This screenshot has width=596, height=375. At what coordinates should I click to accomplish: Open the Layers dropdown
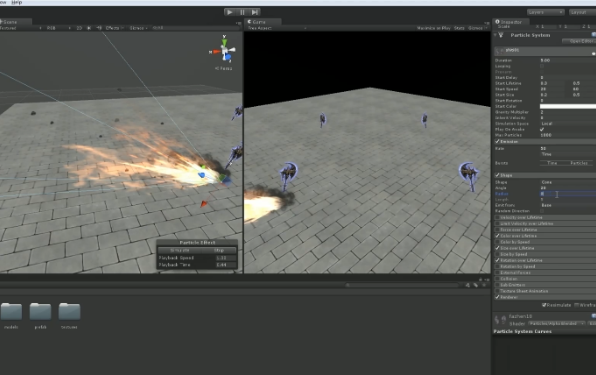pos(545,13)
